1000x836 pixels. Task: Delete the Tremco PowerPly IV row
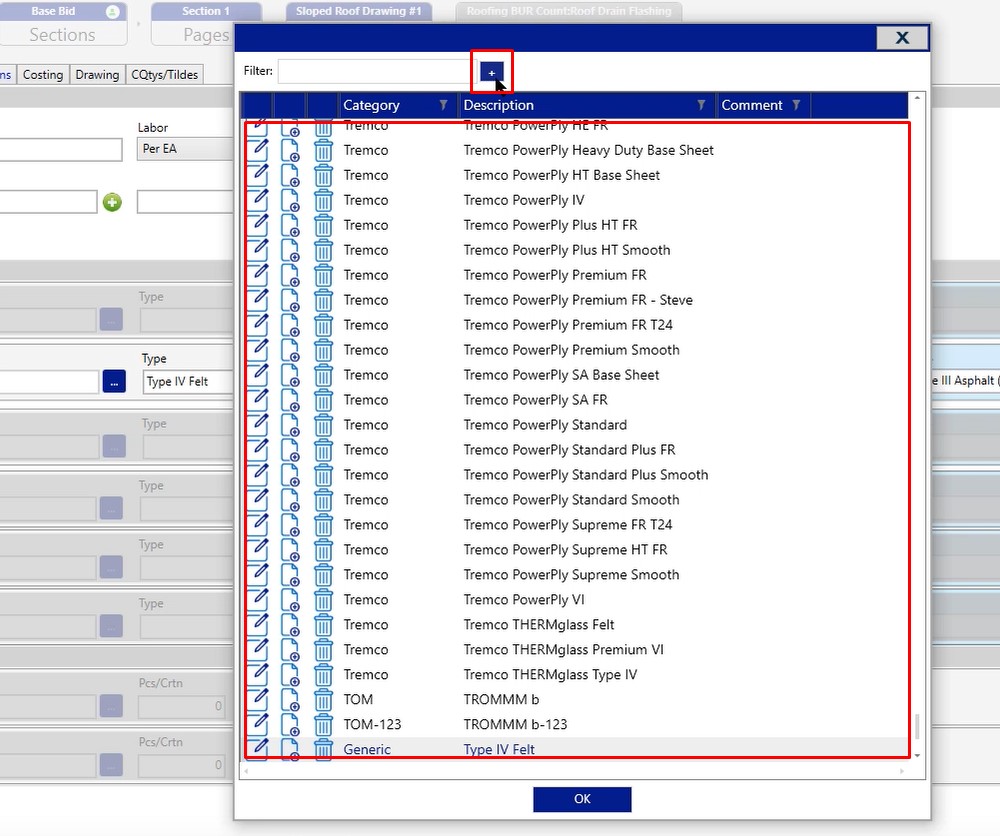pos(323,200)
